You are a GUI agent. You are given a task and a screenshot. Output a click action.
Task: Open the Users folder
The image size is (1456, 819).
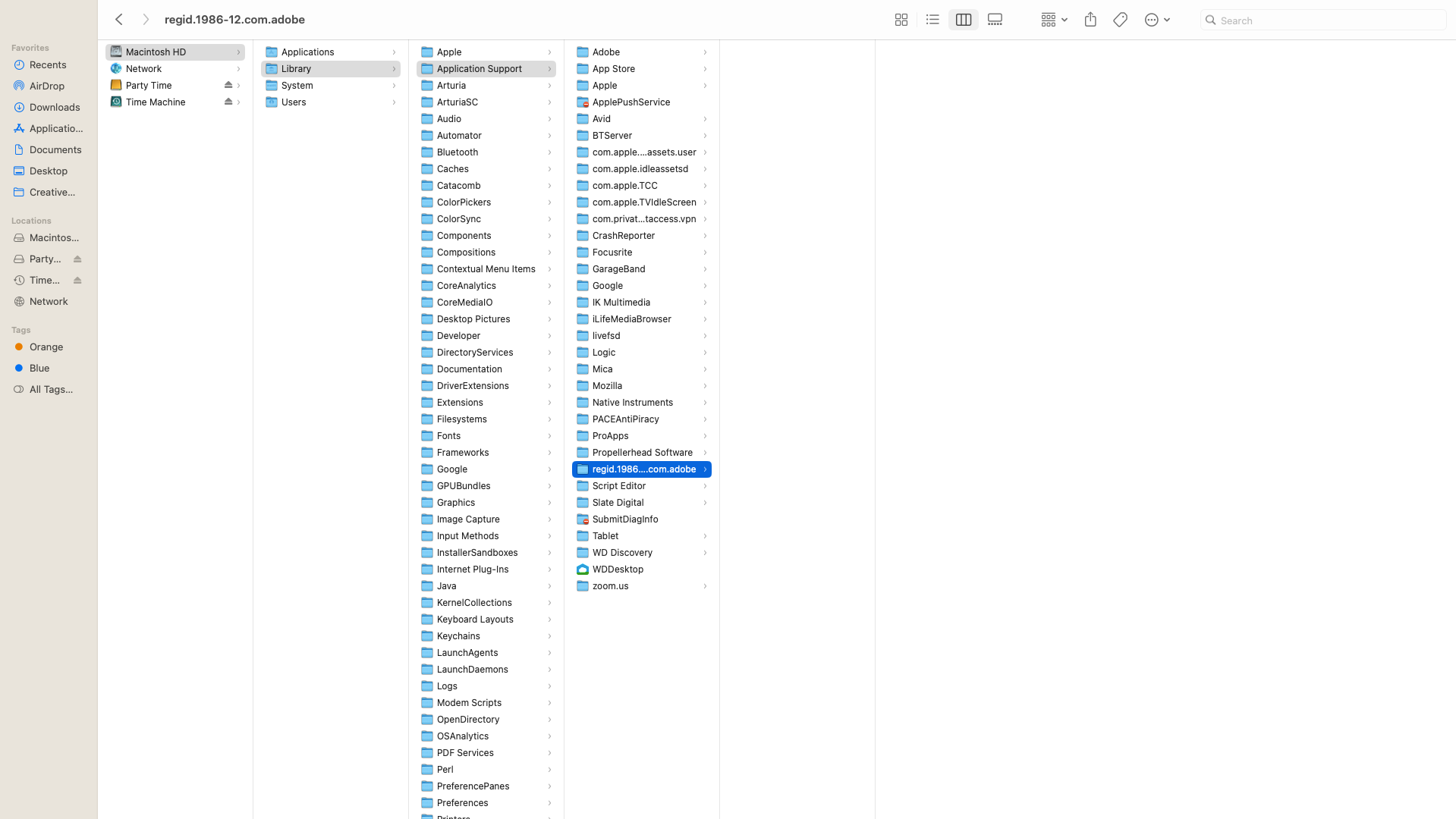coord(331,102)
